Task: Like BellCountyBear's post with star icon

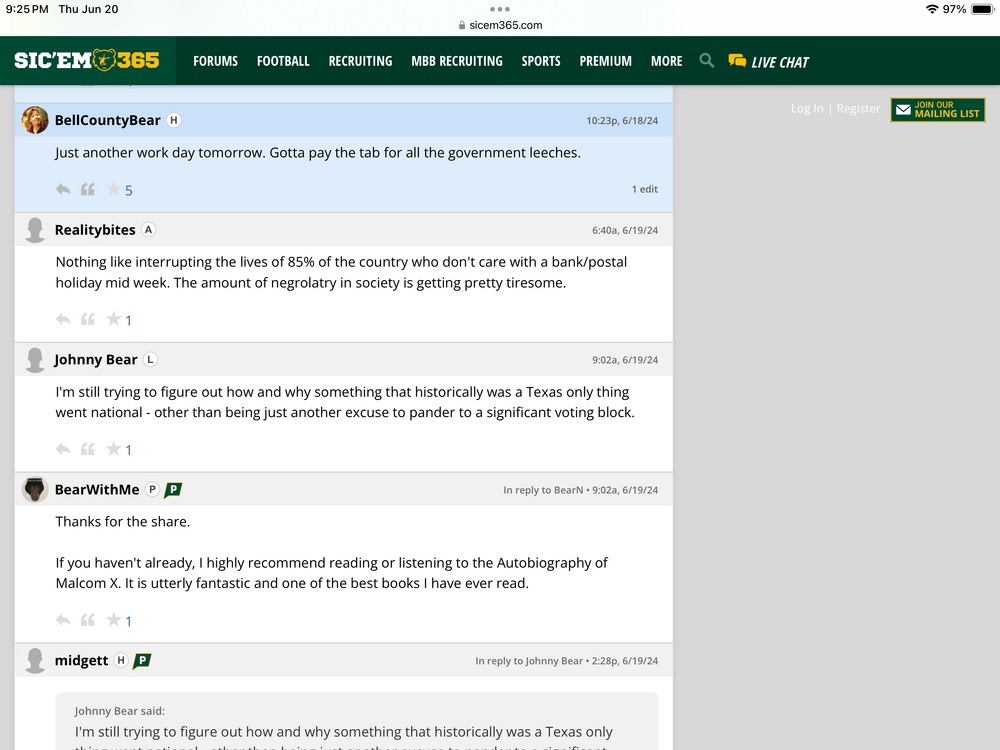Action: click(x=113, y=189)
